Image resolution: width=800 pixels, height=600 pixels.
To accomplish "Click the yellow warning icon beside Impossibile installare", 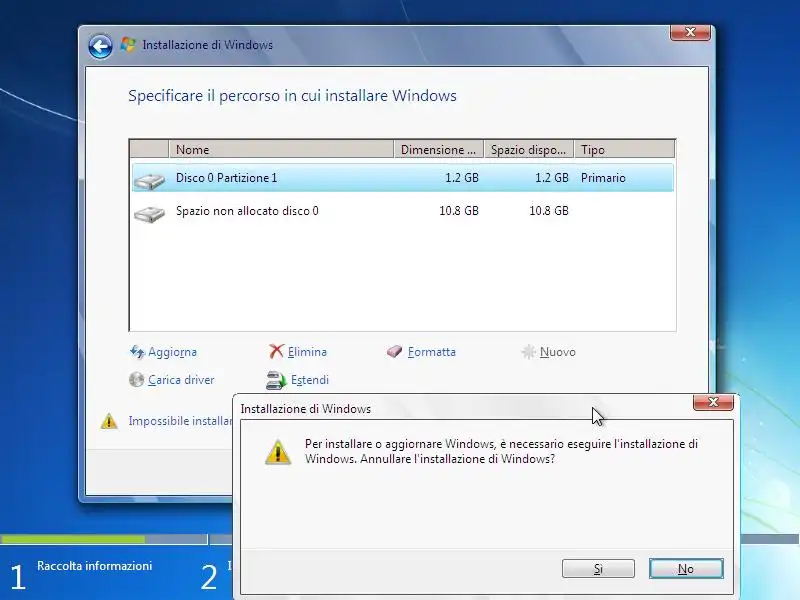I will coord(109,421).
